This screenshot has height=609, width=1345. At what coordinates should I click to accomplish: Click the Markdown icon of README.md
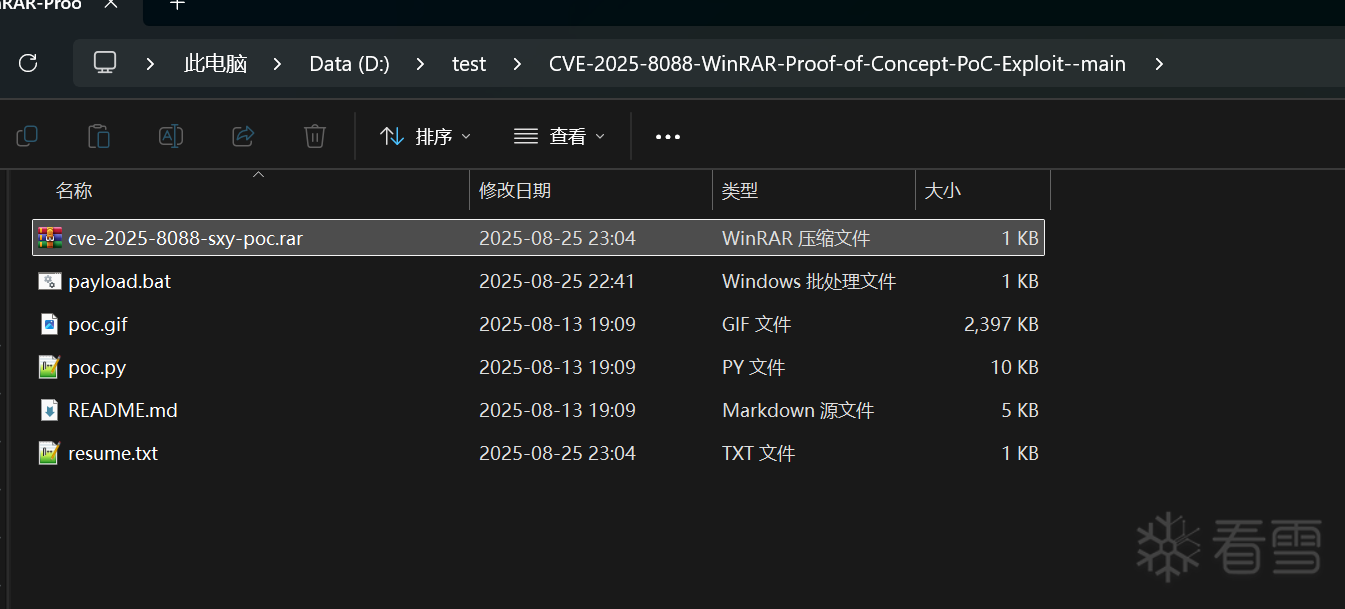click(50, 410)
